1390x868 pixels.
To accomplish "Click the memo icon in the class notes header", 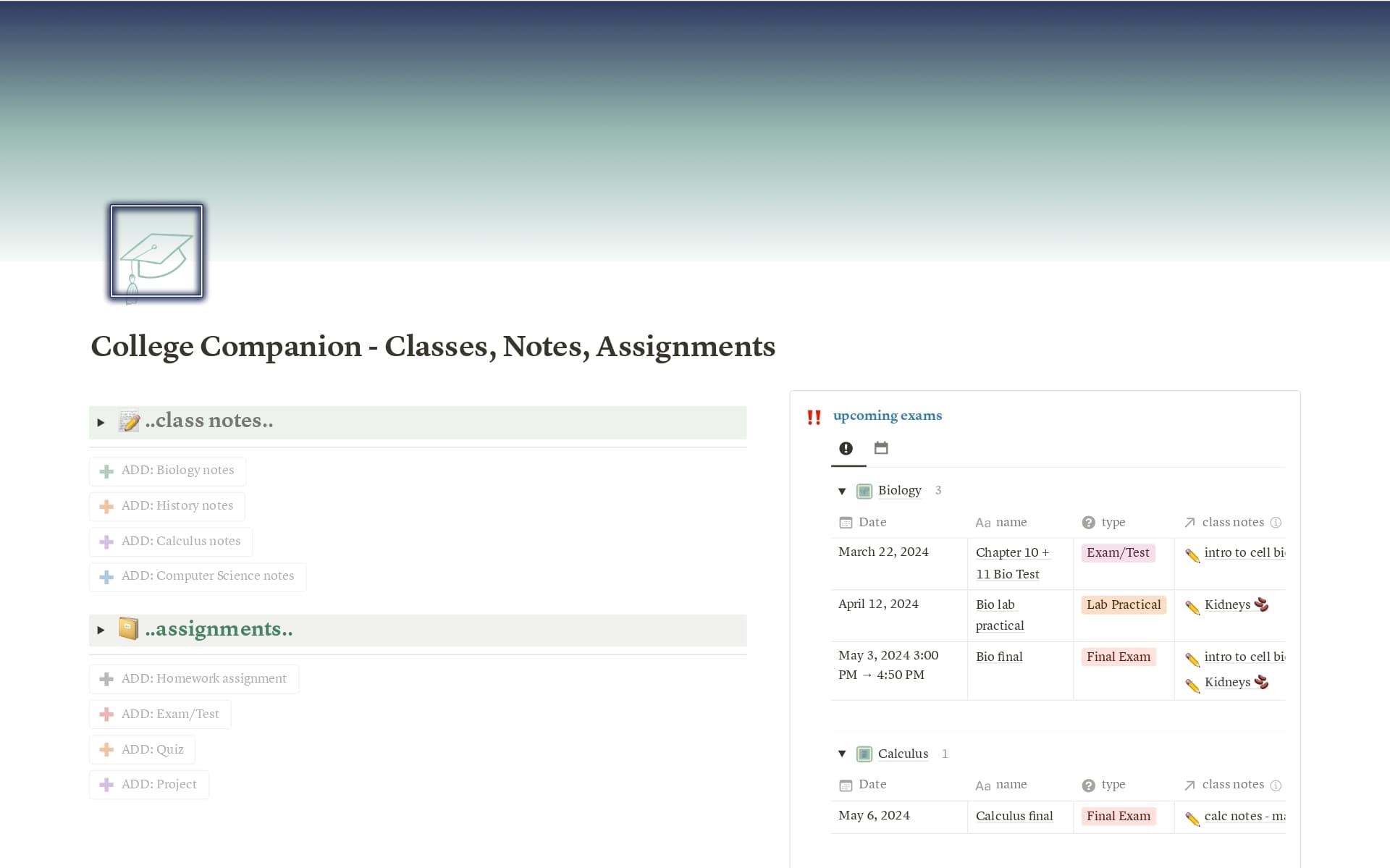I will click(x=129, y=422).
